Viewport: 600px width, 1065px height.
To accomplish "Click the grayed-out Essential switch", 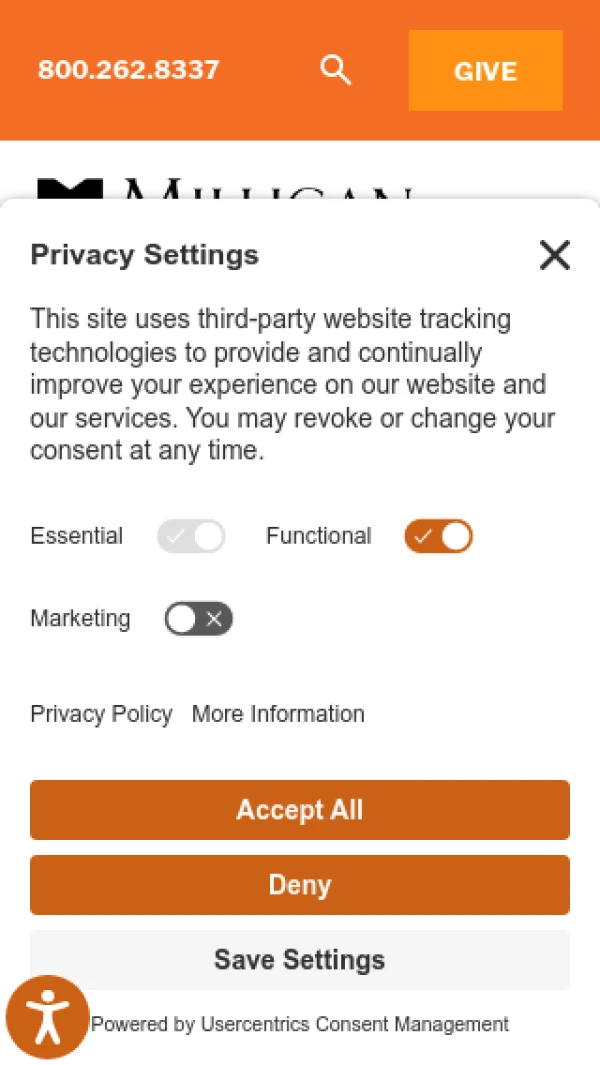I will tap(190, 536).
